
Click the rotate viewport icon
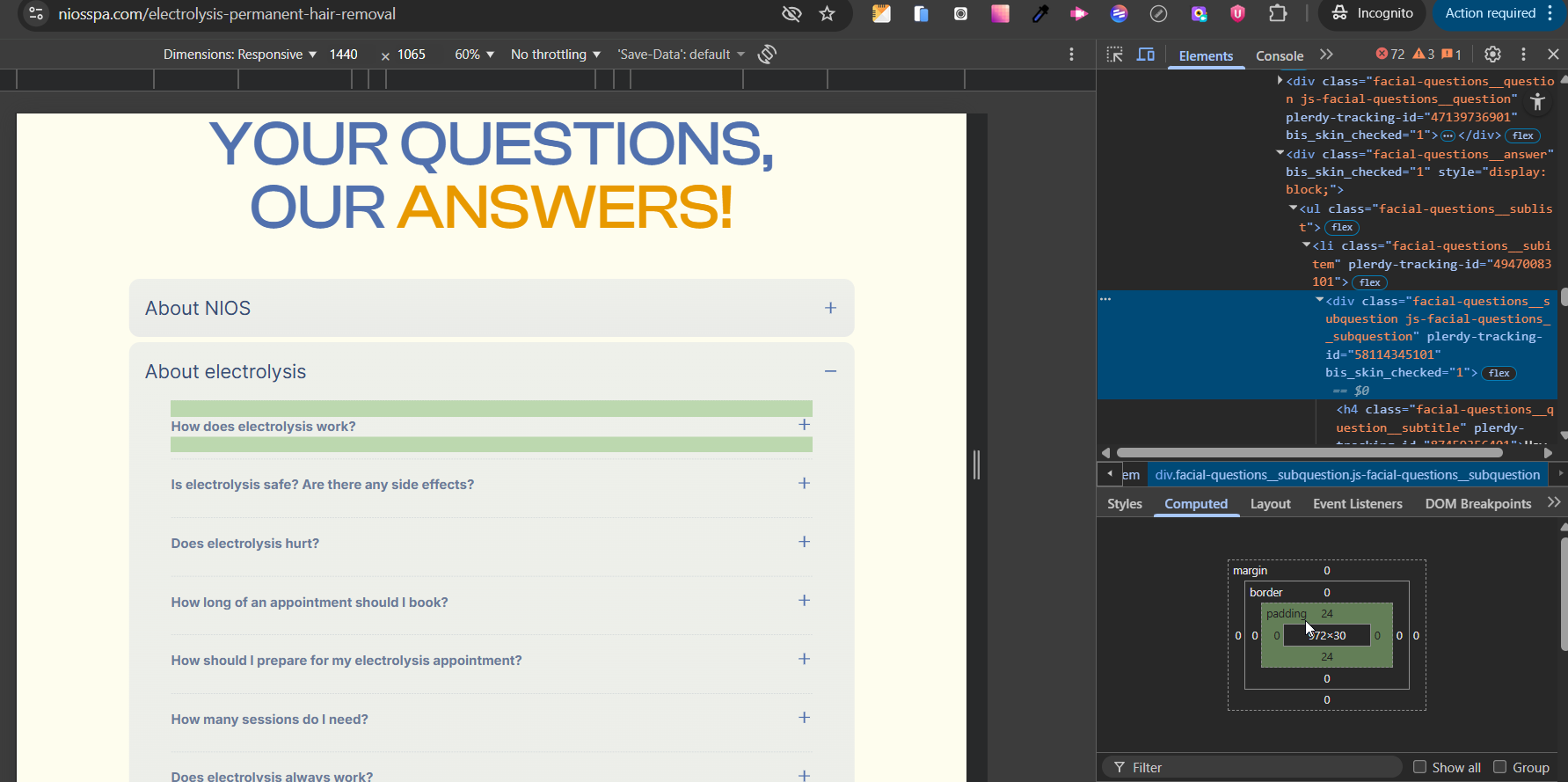point(767,55)
